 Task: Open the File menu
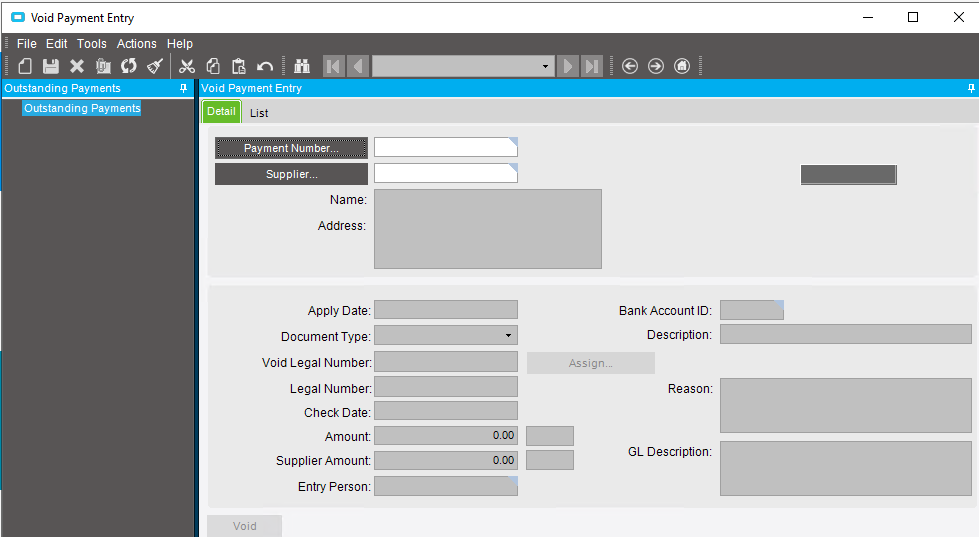[26, 44]
